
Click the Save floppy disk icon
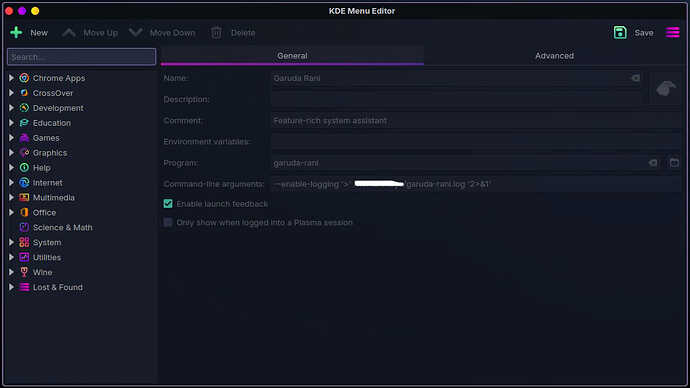[x=620, y=33]
